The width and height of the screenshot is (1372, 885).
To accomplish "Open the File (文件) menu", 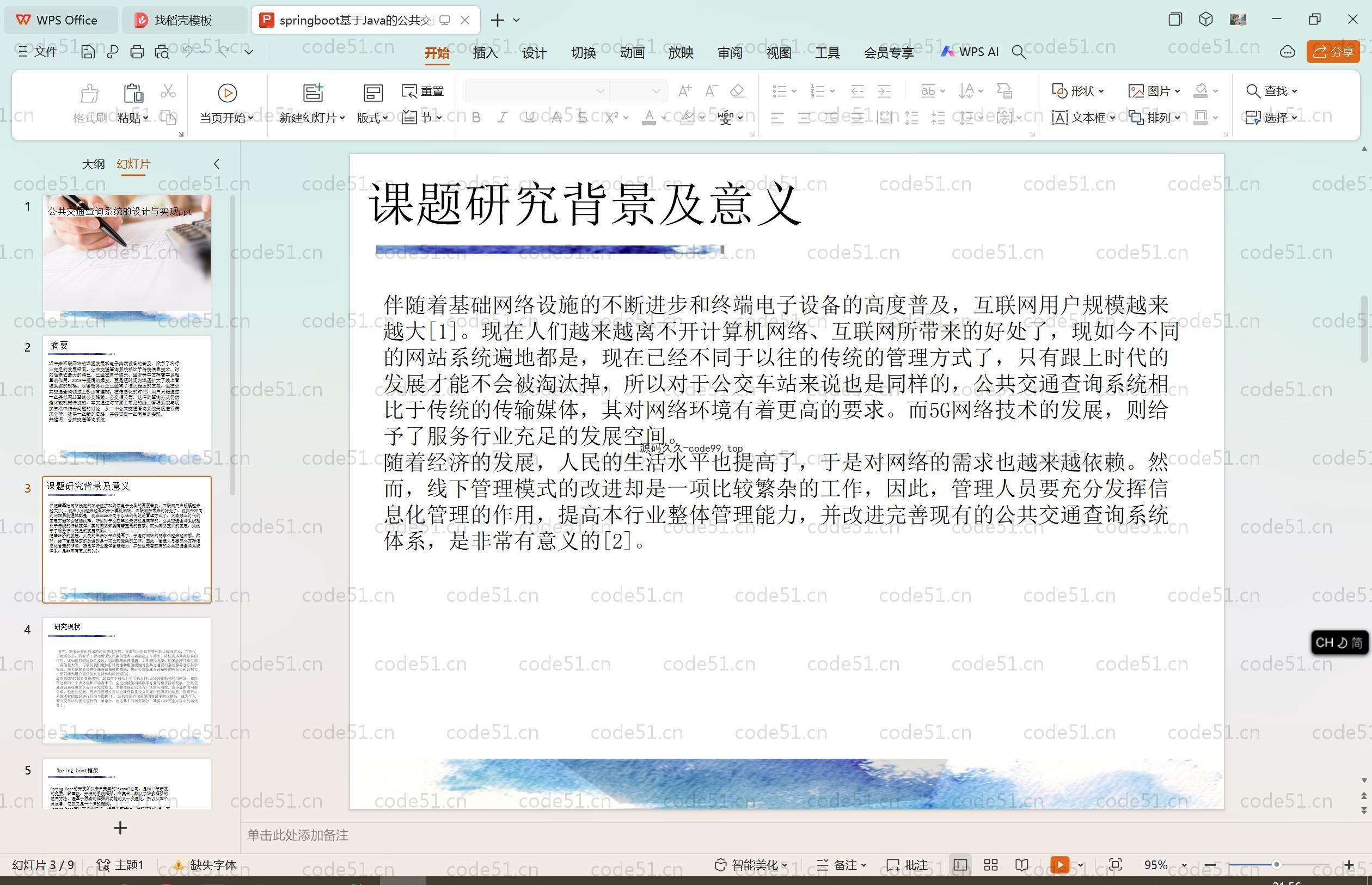I will (38, 52).
